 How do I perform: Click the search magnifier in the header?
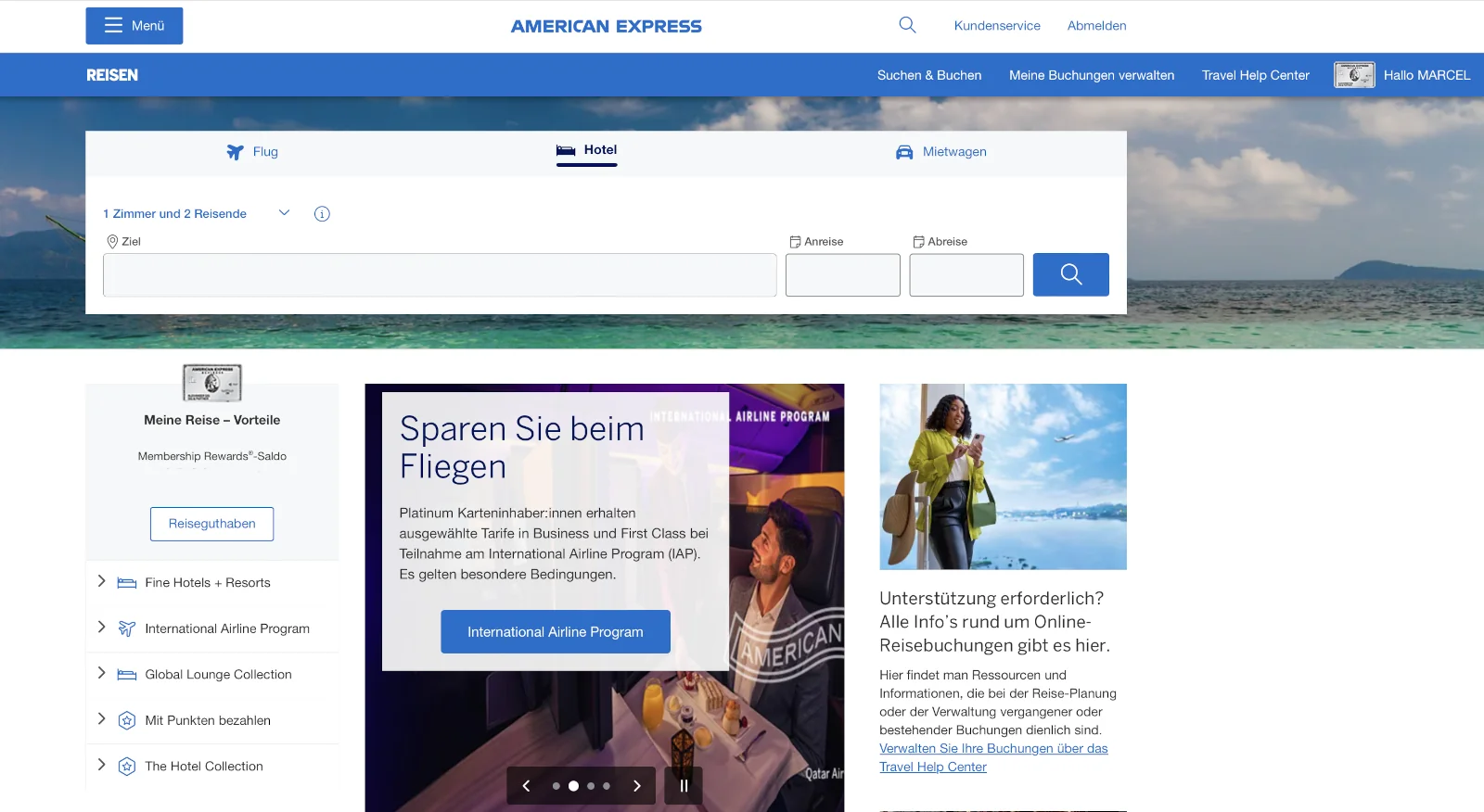tap(907, 25)
